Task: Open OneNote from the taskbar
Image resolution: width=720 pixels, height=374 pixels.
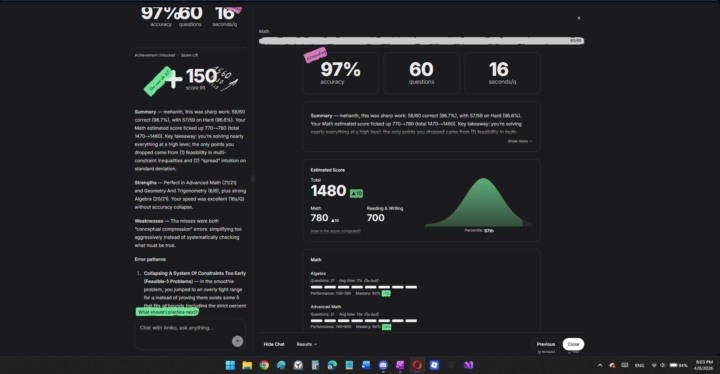Action: tap(400, 365)
